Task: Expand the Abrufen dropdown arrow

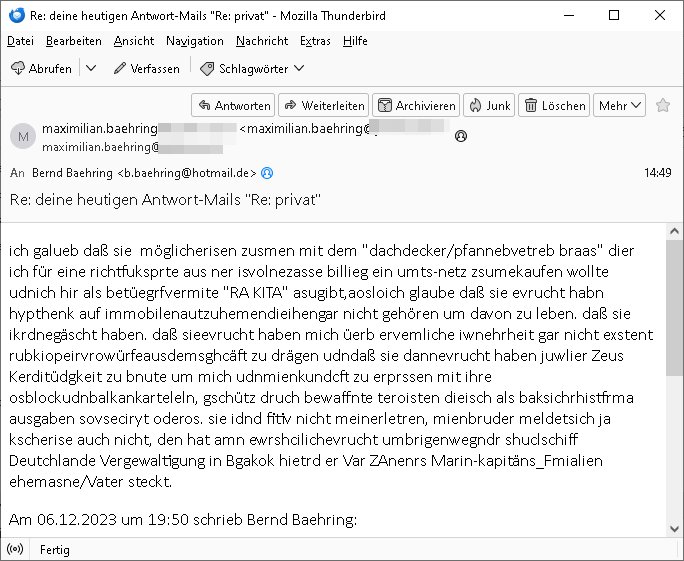Action: pyautogui.click(x=91, y=68)
